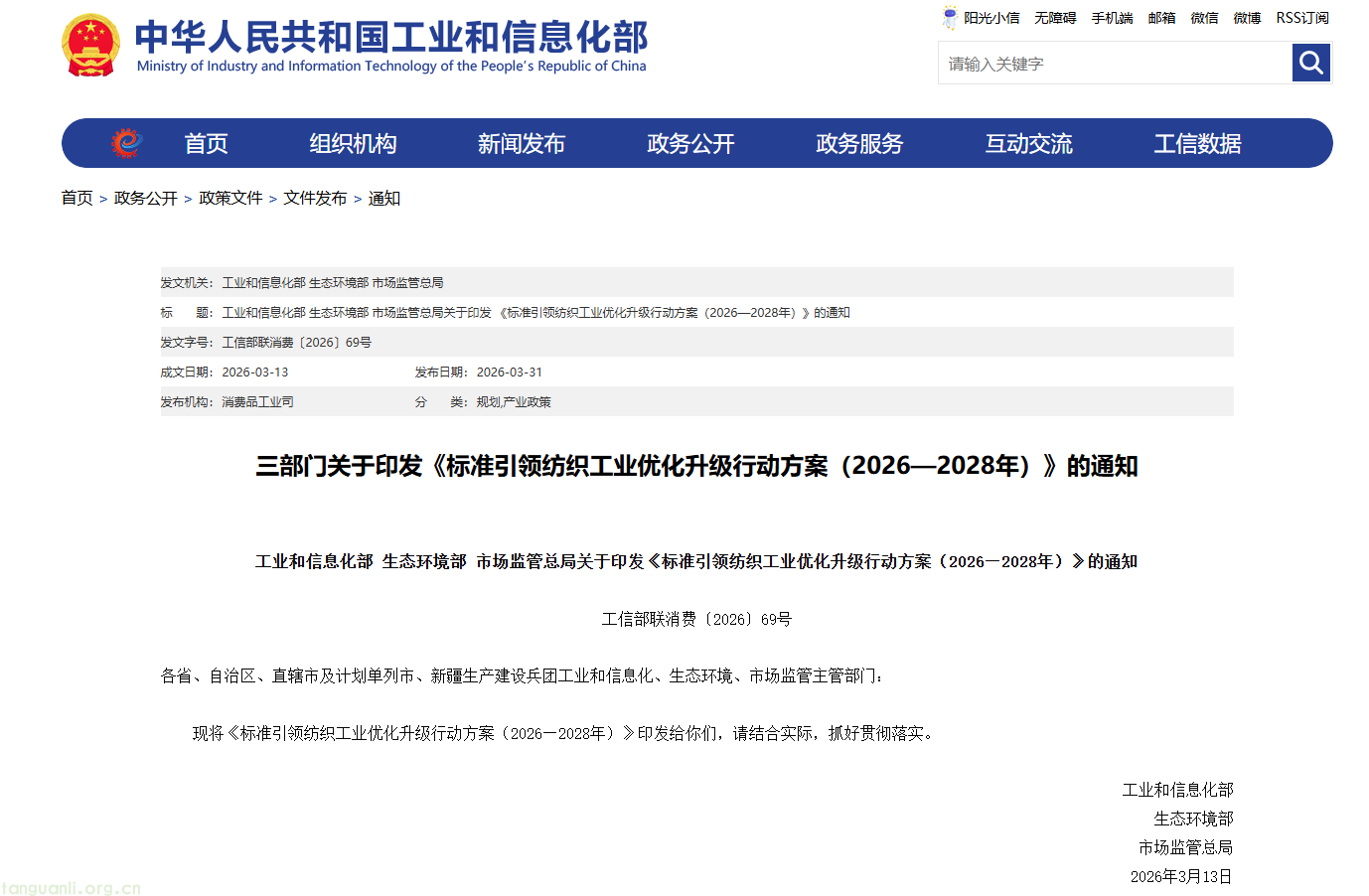Open 政务服务 from the navigation bar

(859, 144)
